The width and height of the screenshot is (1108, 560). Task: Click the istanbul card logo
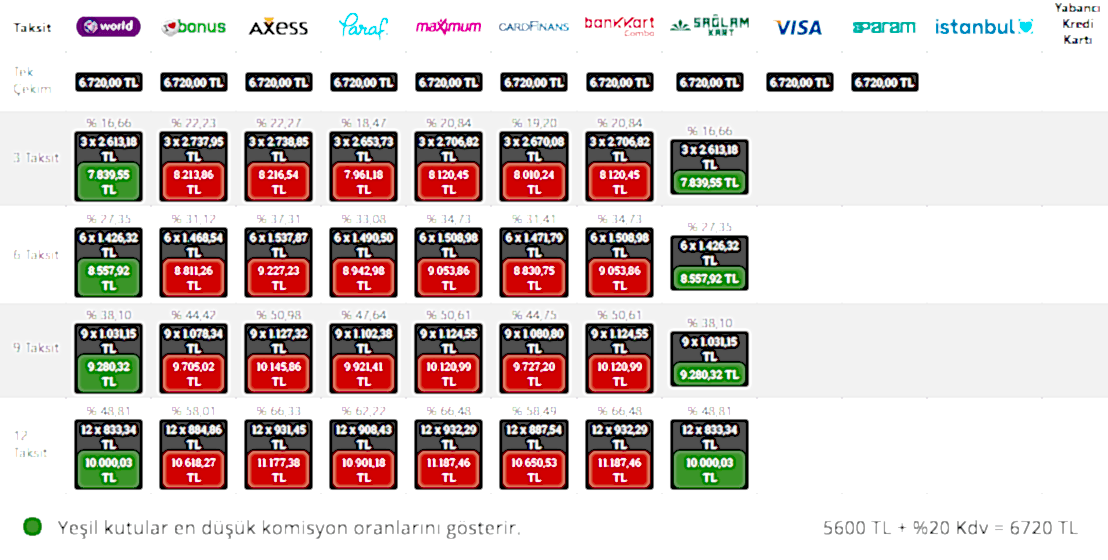(x=984, y=27)
